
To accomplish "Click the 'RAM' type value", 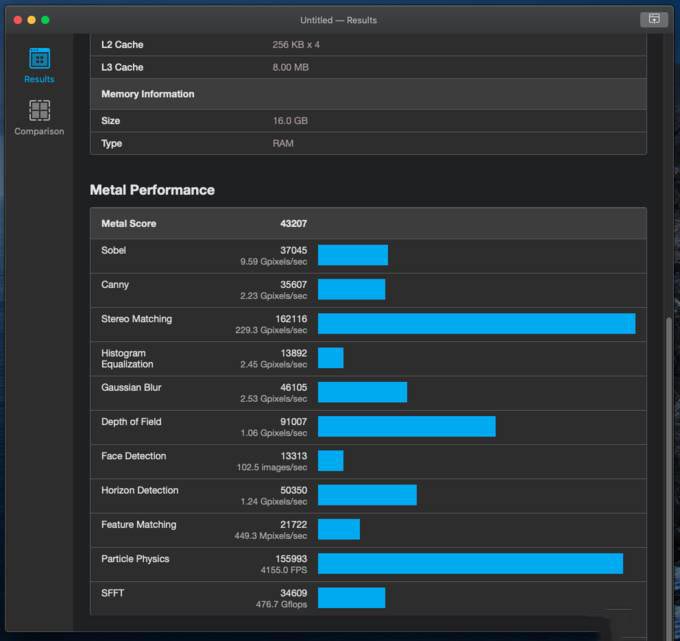I will pos(283,144).
